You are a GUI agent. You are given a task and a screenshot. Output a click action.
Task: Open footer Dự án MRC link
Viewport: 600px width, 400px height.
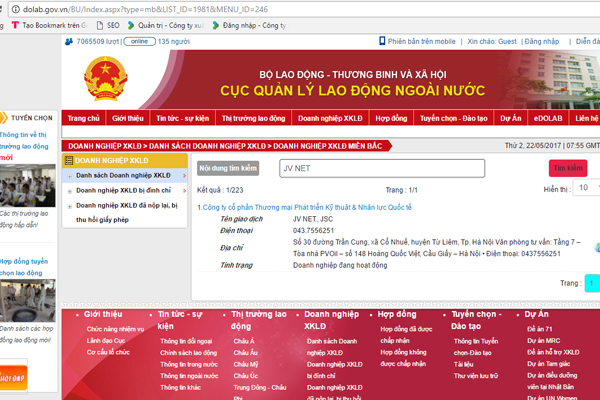tap(543, 340)
